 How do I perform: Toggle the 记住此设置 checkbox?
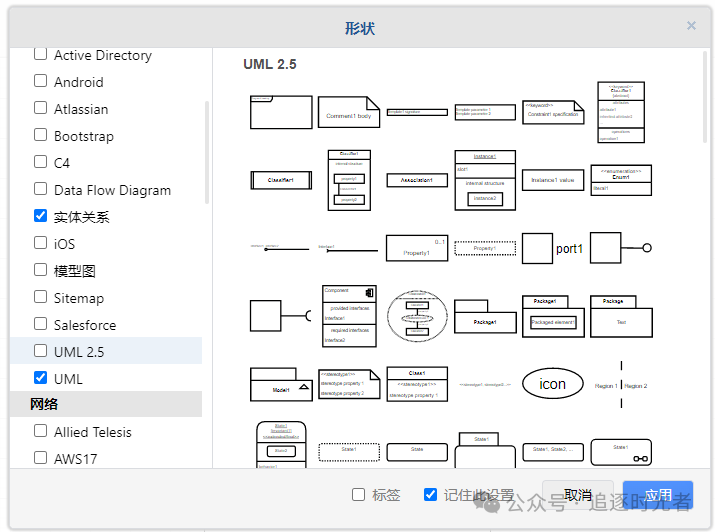[x=431, y=495]
